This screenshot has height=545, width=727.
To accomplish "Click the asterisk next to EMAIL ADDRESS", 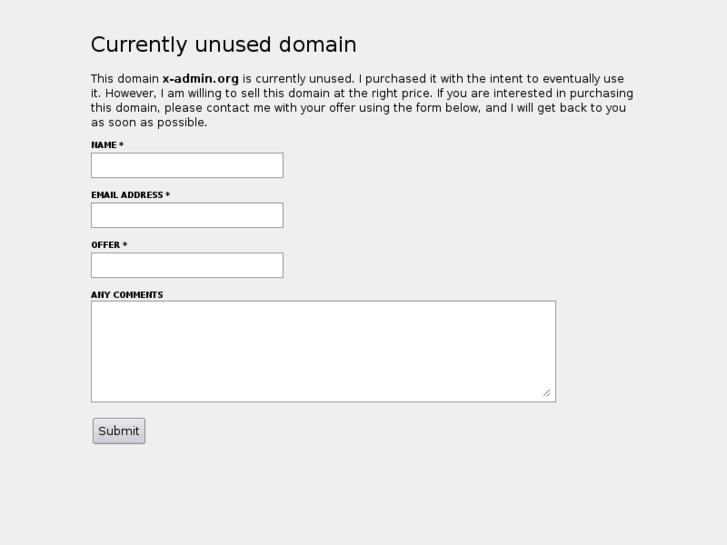I will pyautogui.click(x=168, y=195).
